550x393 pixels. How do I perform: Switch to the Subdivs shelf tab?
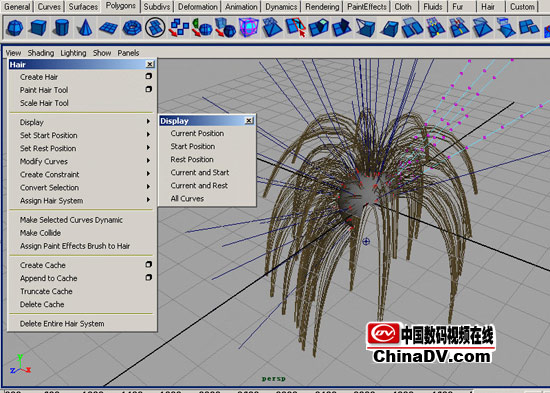[x=157, y=7]
